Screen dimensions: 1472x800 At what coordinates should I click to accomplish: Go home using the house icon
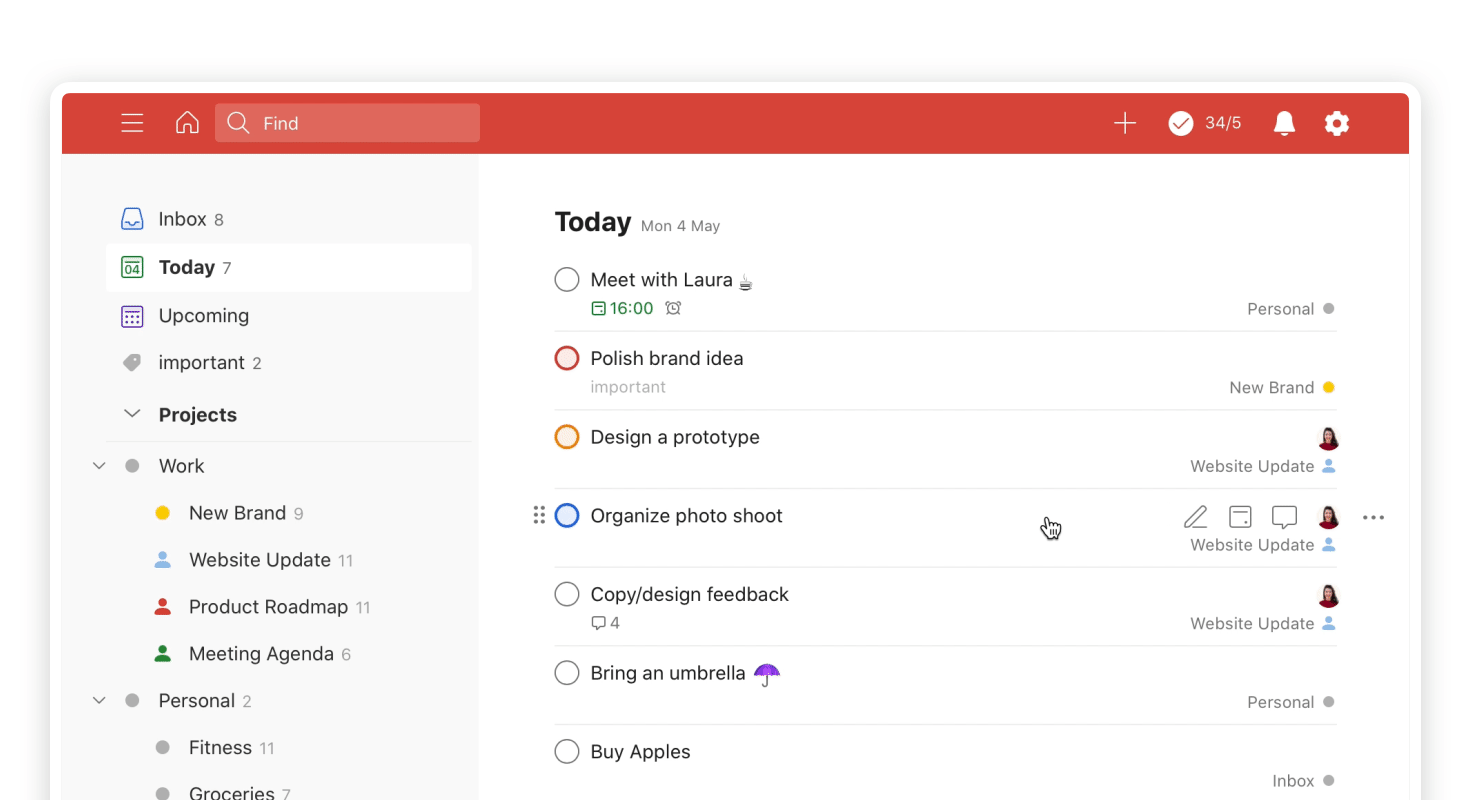[187, 123]
